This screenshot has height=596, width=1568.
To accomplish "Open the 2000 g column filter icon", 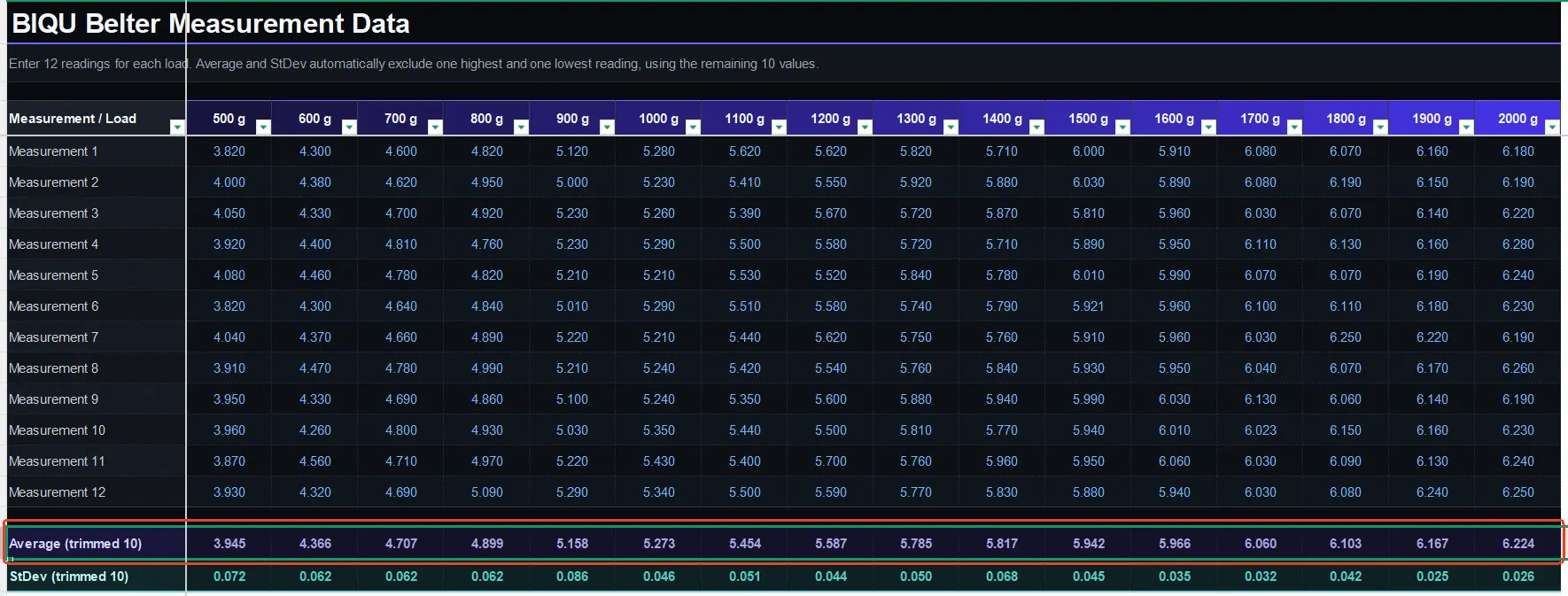I will tap(1552, 128).
